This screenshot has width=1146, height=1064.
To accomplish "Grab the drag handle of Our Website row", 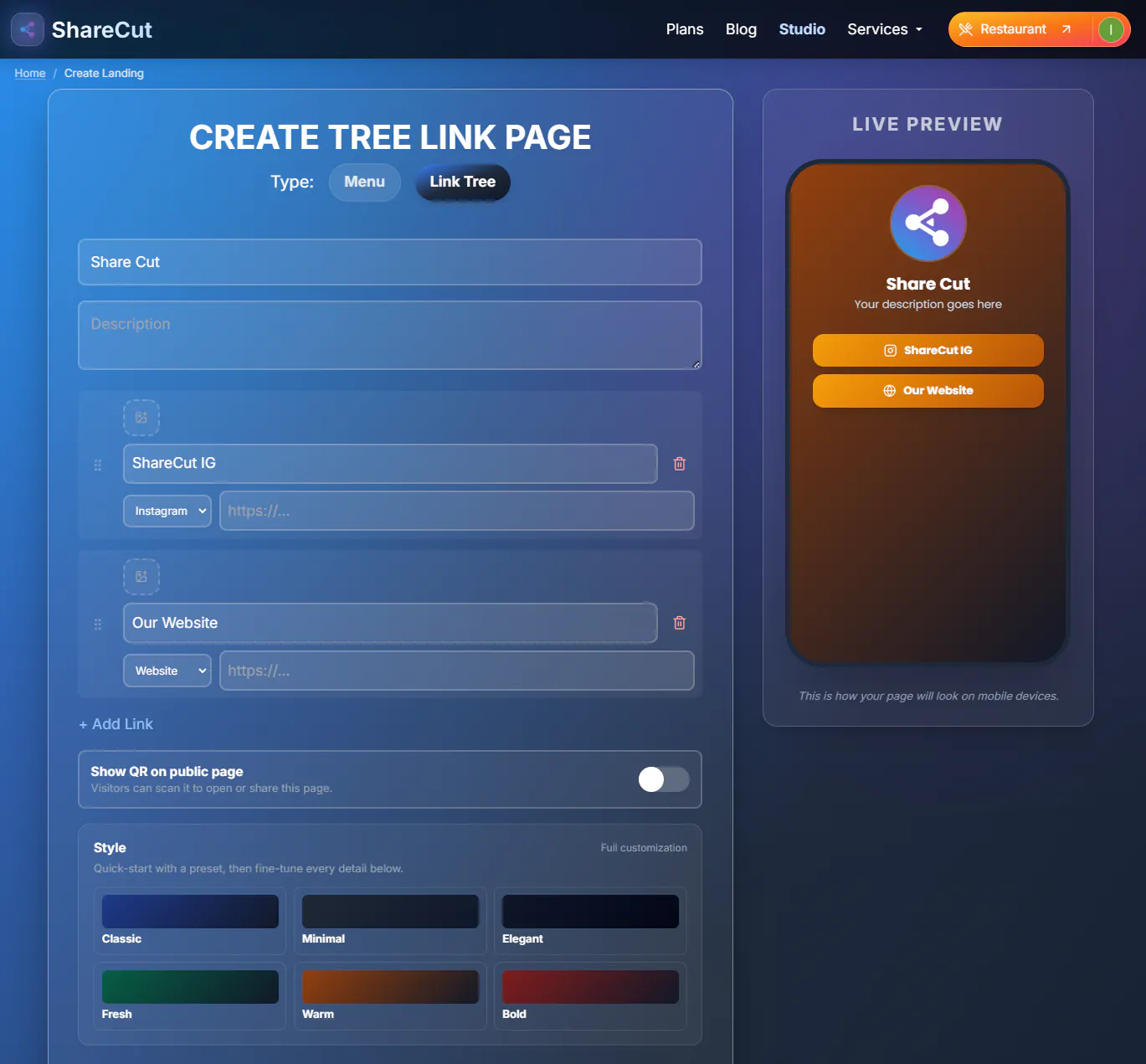I will point(98,624).
